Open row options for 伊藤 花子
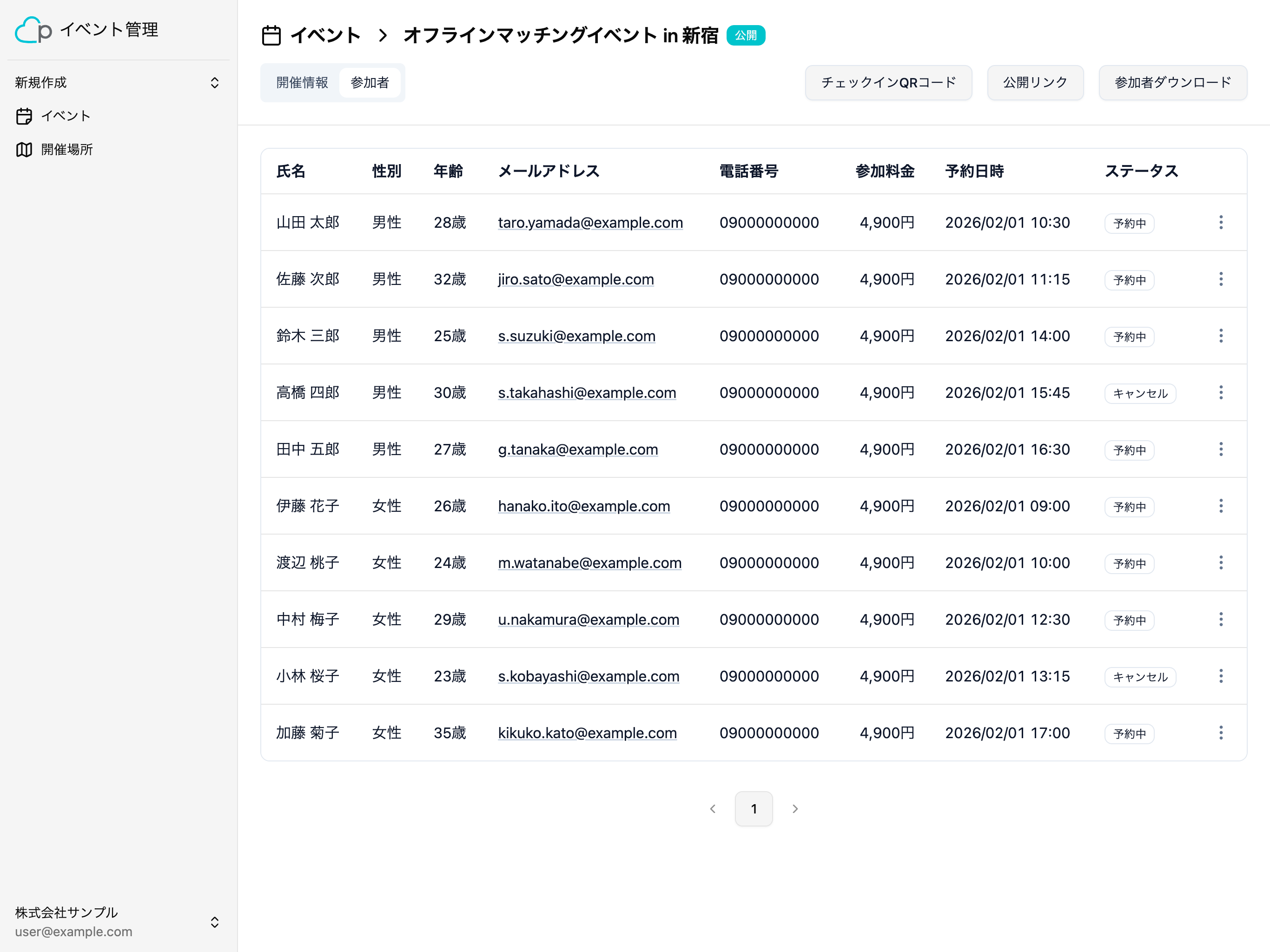The width and height of the screenshot is (1270, 952). click(x=1221, y=506)
